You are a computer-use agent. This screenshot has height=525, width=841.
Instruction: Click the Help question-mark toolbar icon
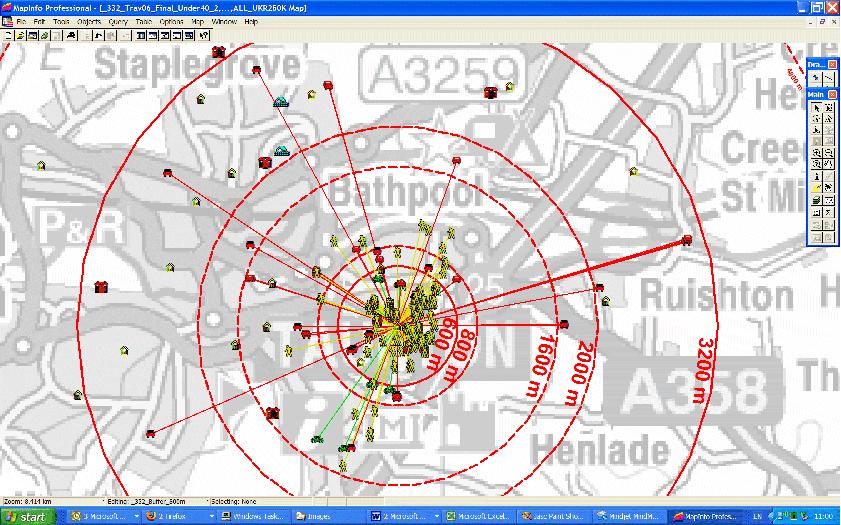[x=204, y=35]
